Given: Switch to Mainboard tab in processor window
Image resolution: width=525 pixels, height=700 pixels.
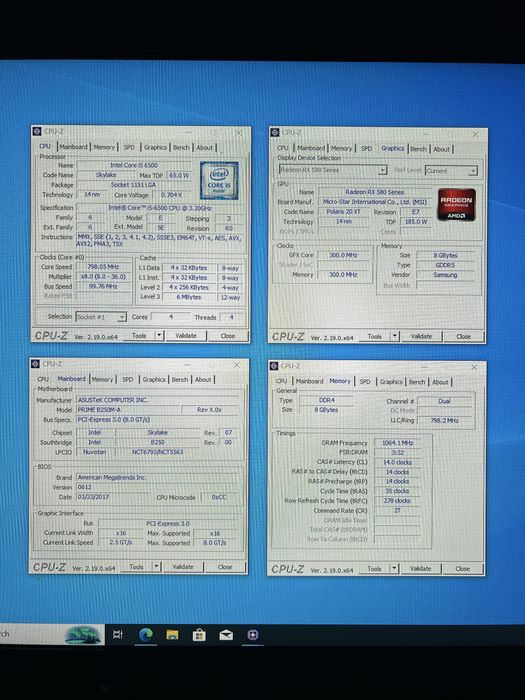Looking at the screenshot, I should coord(73,147).
